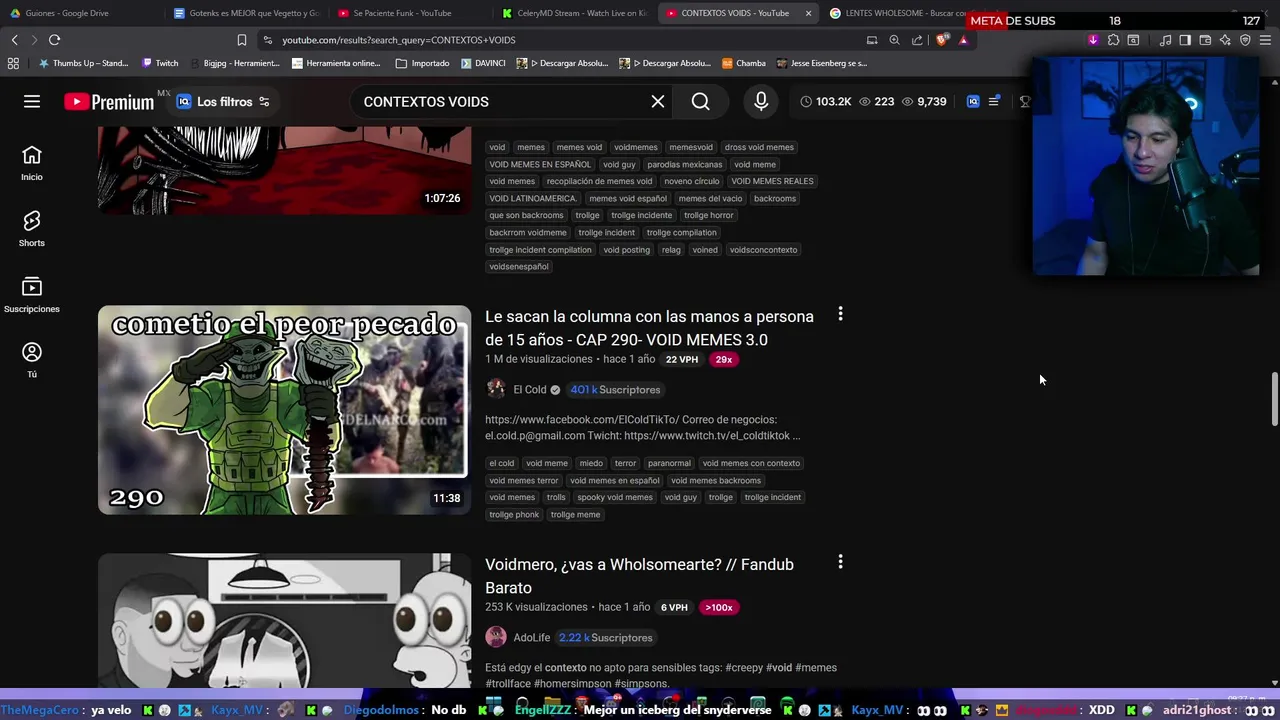
Task: Switch to Guiones - Google Drive tab
Action: pyautogui.click(x=80, y=13)
